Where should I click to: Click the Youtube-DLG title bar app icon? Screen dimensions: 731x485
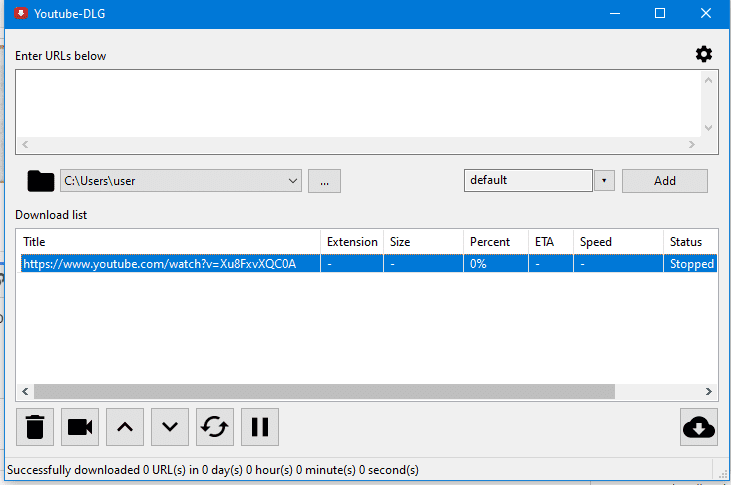point(21,13)
